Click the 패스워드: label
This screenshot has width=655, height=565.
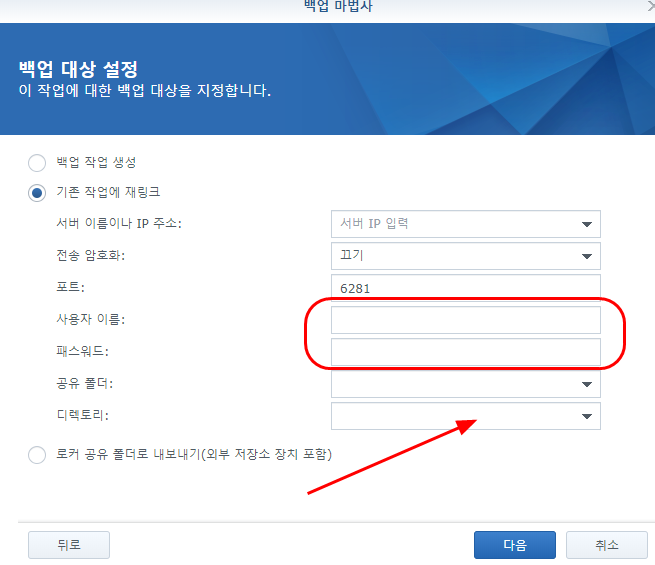(x=82, y=351)
